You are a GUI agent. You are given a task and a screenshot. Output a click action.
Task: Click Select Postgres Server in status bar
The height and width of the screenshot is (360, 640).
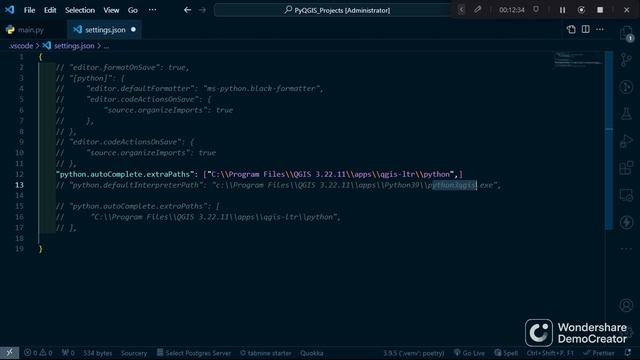pos(194,353)
